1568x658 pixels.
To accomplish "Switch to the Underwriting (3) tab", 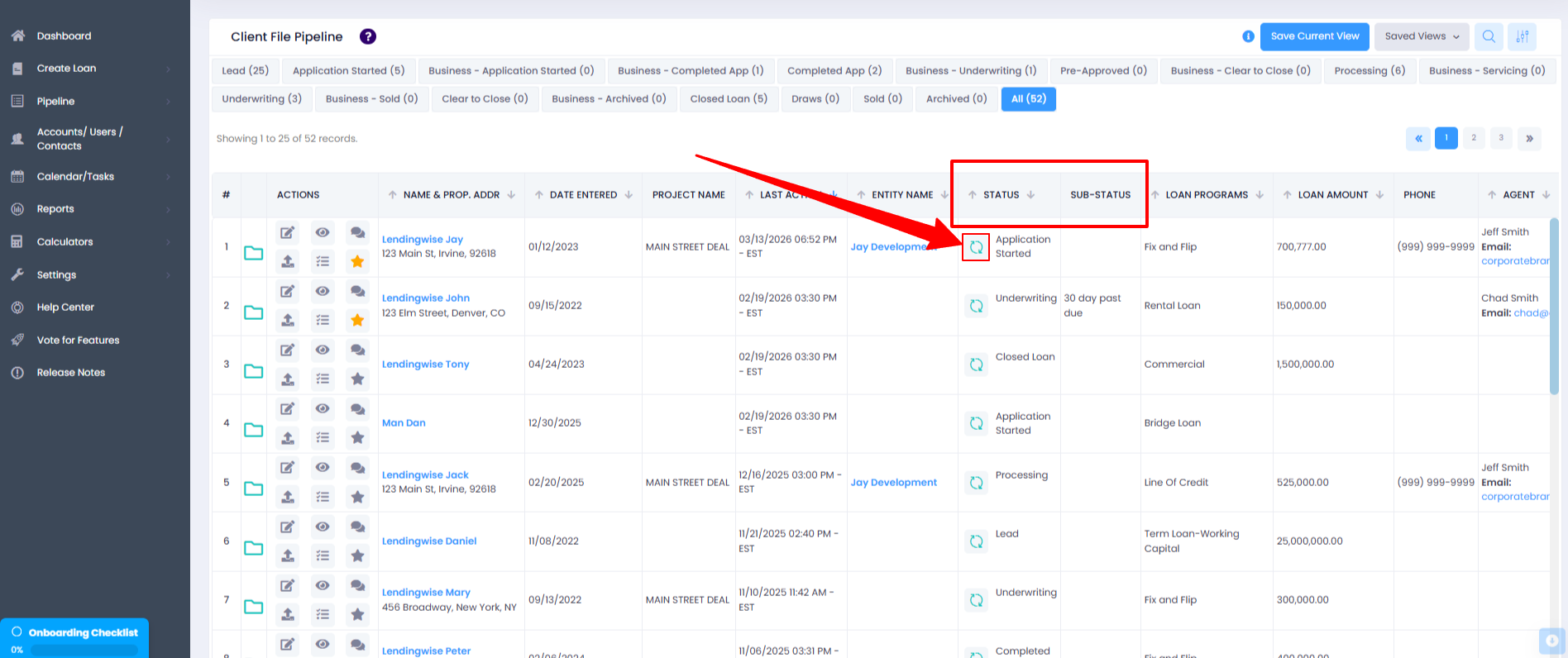I will pos(261,99).
